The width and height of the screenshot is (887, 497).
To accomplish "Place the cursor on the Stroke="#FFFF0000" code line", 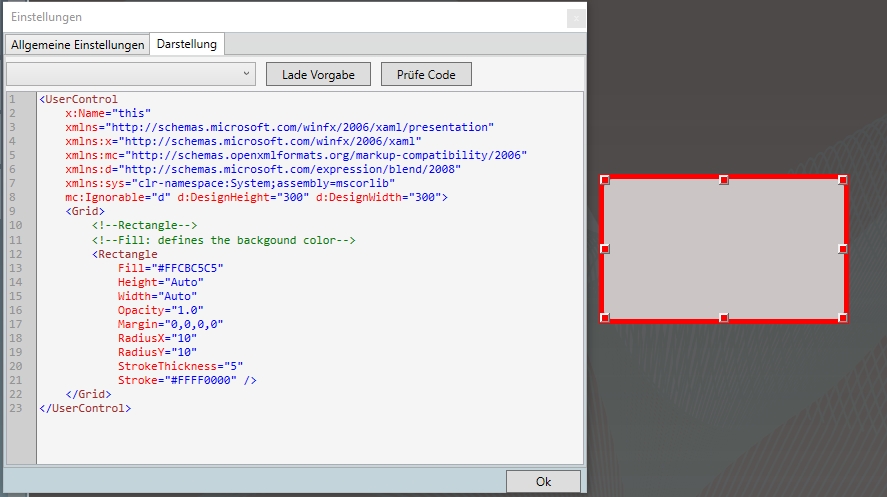I will coord(187,380).
